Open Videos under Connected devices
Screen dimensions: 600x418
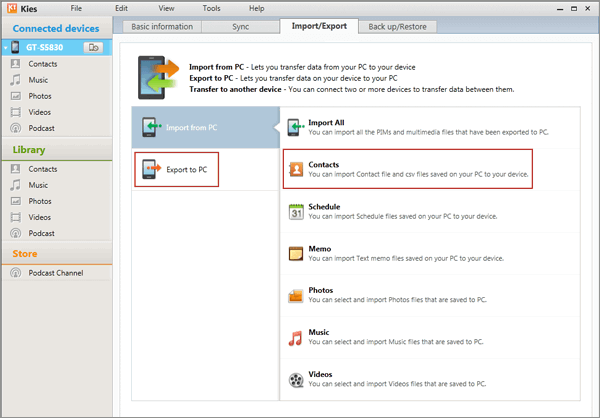point(40,112)
